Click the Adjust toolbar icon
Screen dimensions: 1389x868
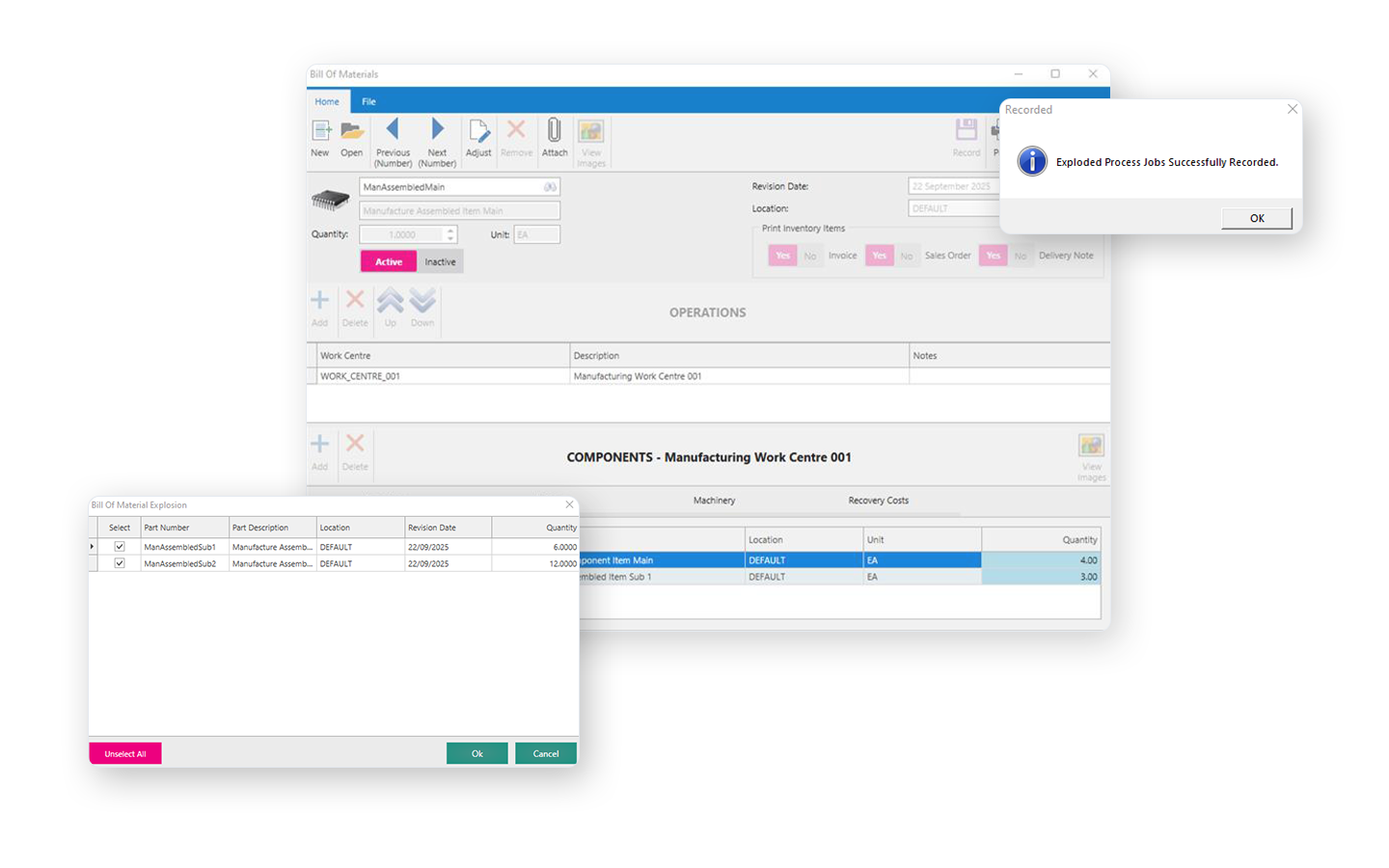(x=478, y=131)
